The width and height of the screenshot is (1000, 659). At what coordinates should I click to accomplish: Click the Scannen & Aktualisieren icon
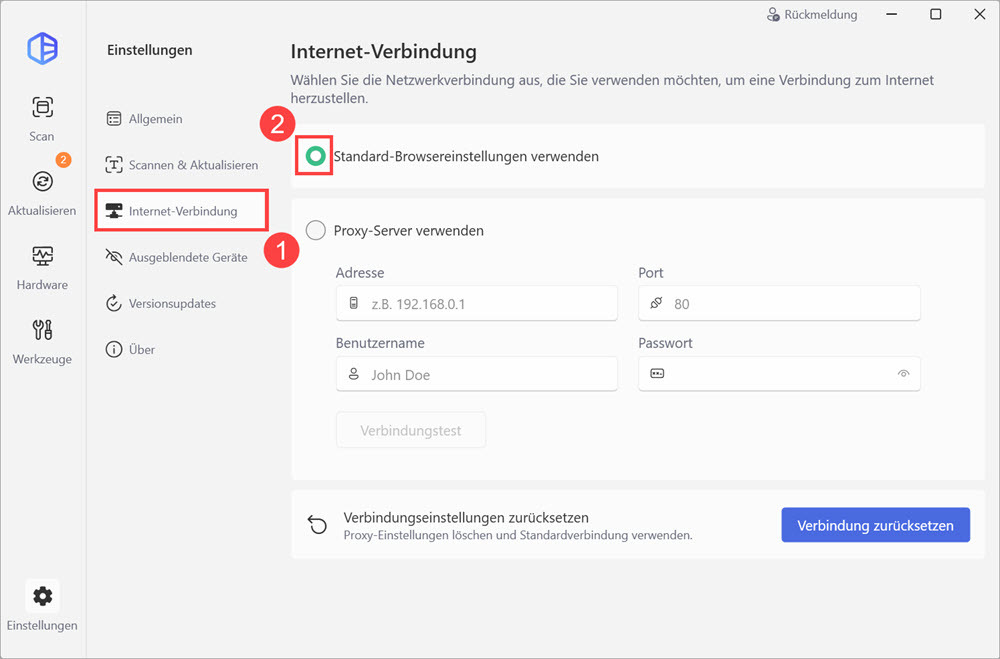click(x=114, y=165)
